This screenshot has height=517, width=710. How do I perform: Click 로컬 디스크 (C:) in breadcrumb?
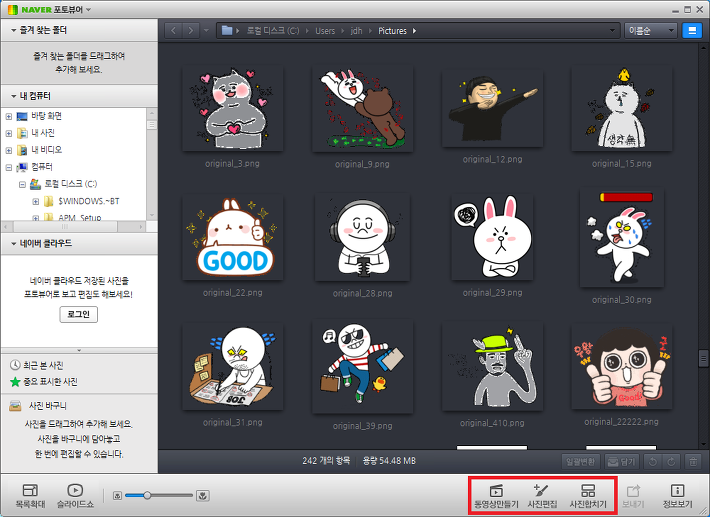(273, 31)
